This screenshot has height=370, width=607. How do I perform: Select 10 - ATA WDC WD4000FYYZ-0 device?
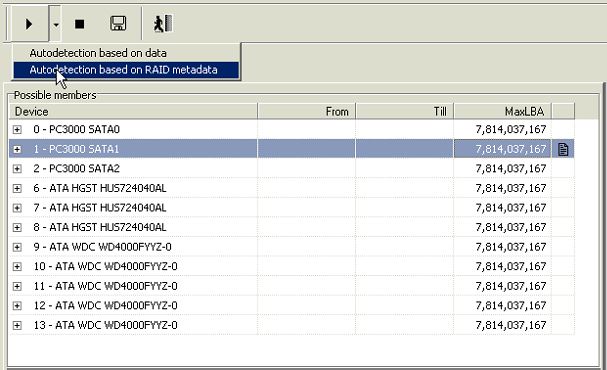click(105, 266)
